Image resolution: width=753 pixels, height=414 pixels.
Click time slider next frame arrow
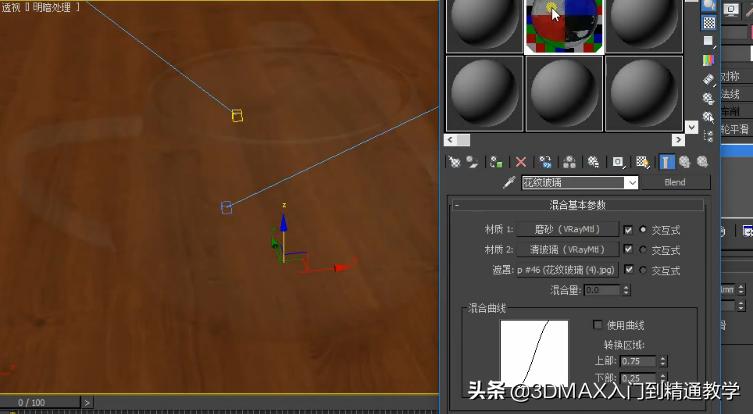point(87,402)
